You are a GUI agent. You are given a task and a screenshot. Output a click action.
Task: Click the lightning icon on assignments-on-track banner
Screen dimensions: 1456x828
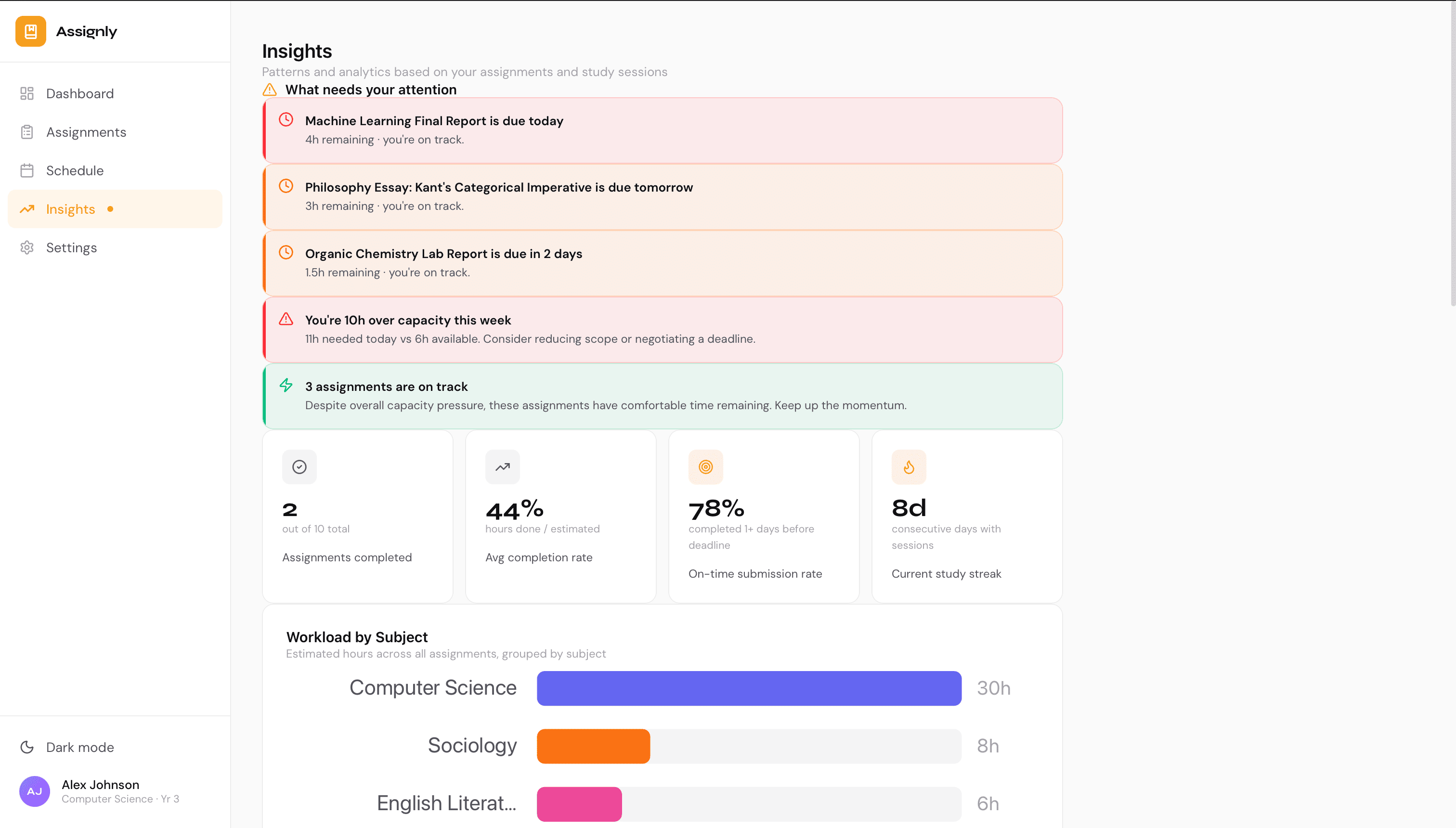click(286, 386)
